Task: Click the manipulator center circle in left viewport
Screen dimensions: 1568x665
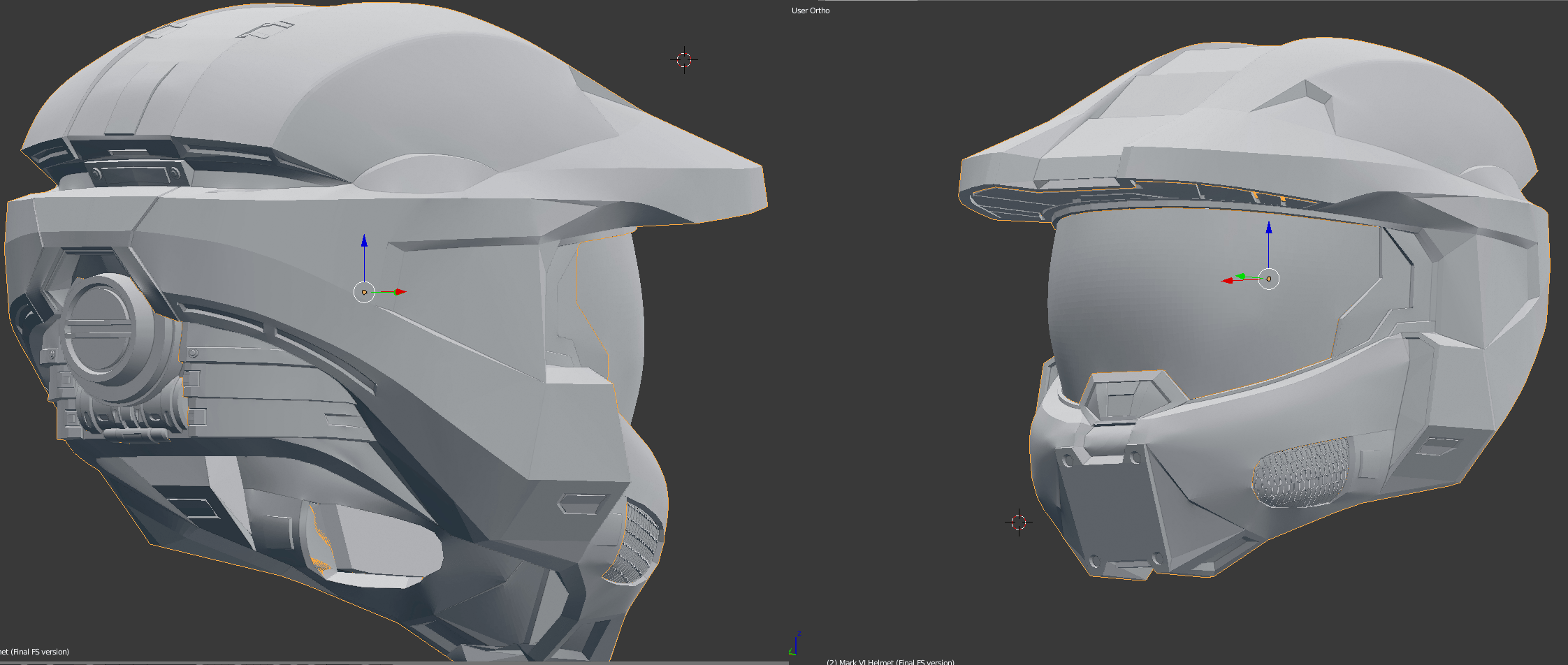Action: (364, 292)
